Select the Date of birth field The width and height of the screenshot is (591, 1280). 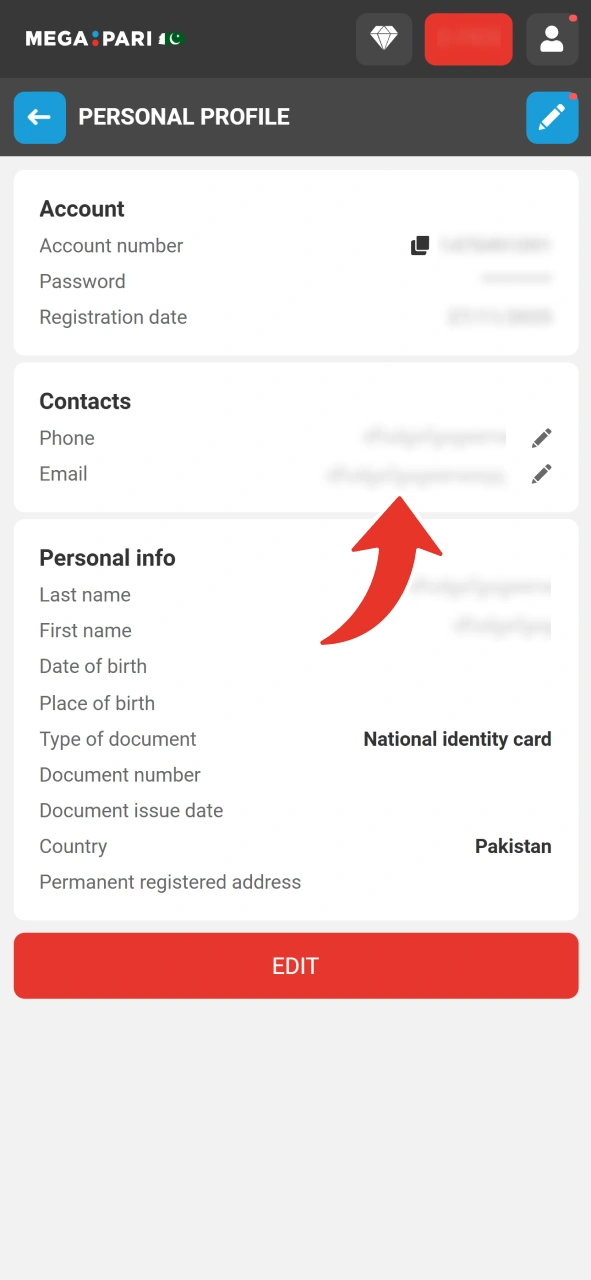coord(93,666)
